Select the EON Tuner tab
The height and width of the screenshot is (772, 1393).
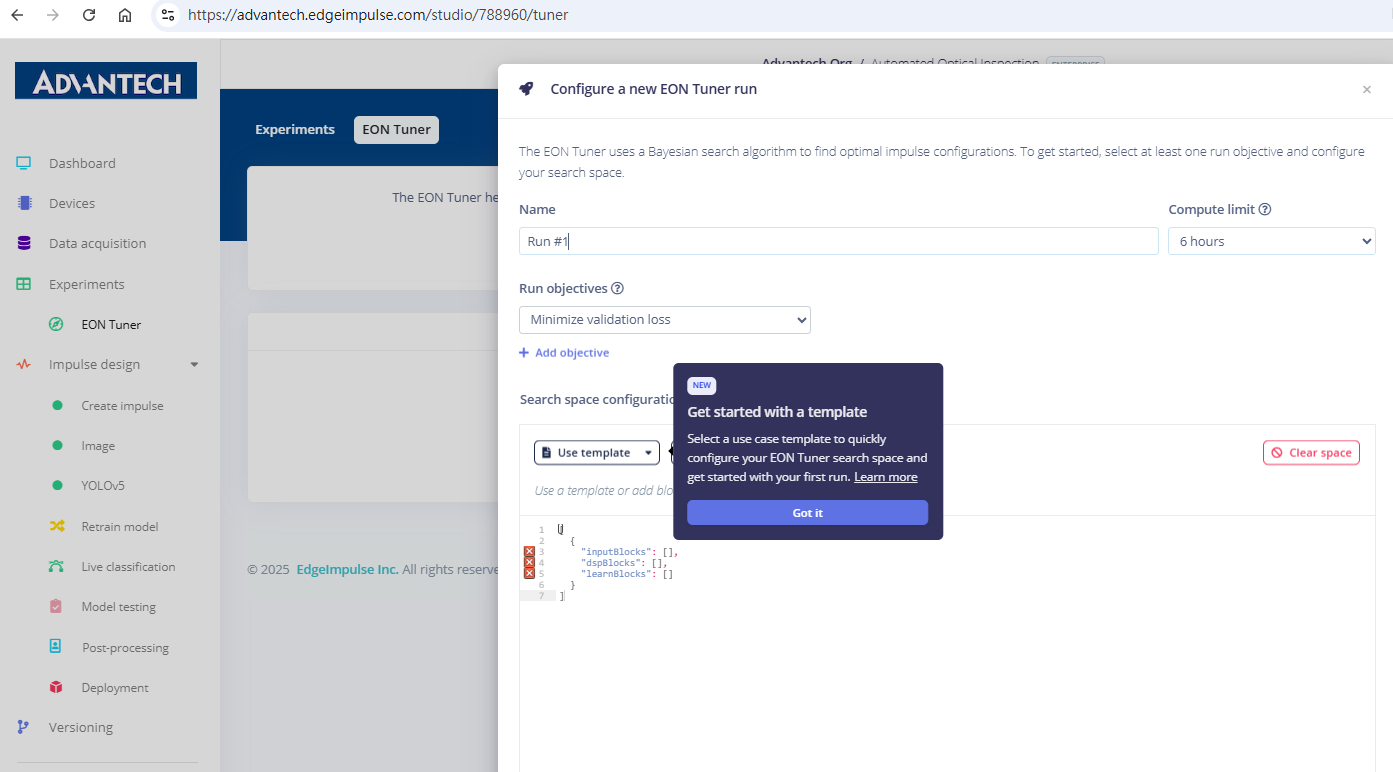click(x=396, y=130)
